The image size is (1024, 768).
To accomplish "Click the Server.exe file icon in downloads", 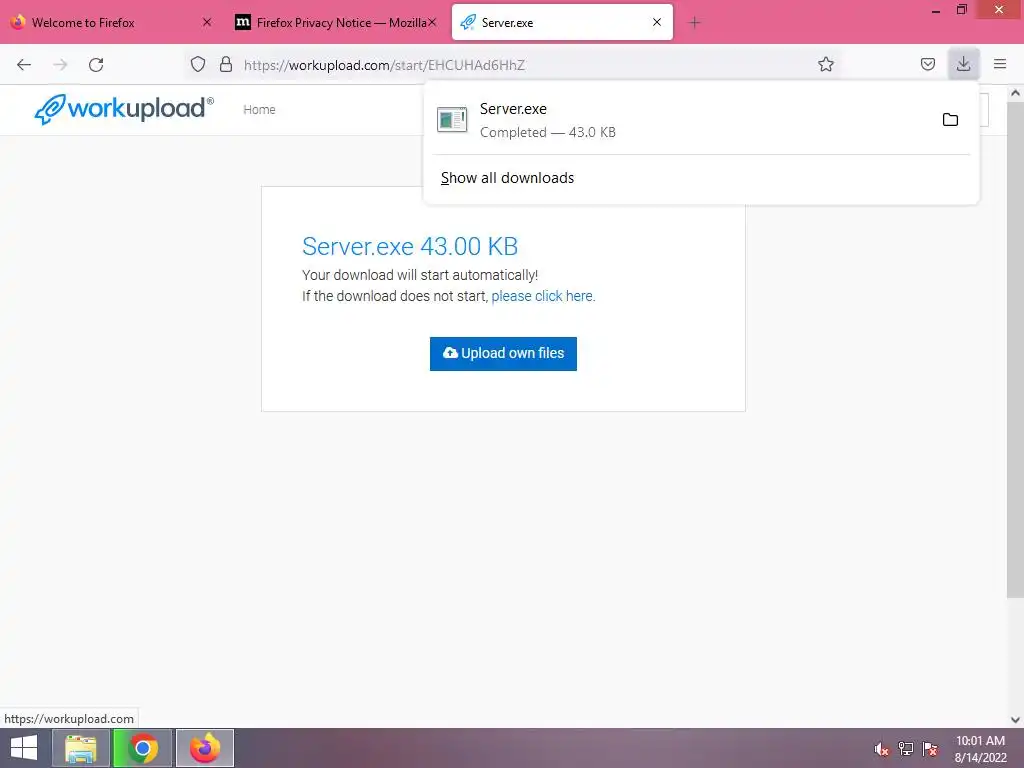I will click(x=452, y=120).
